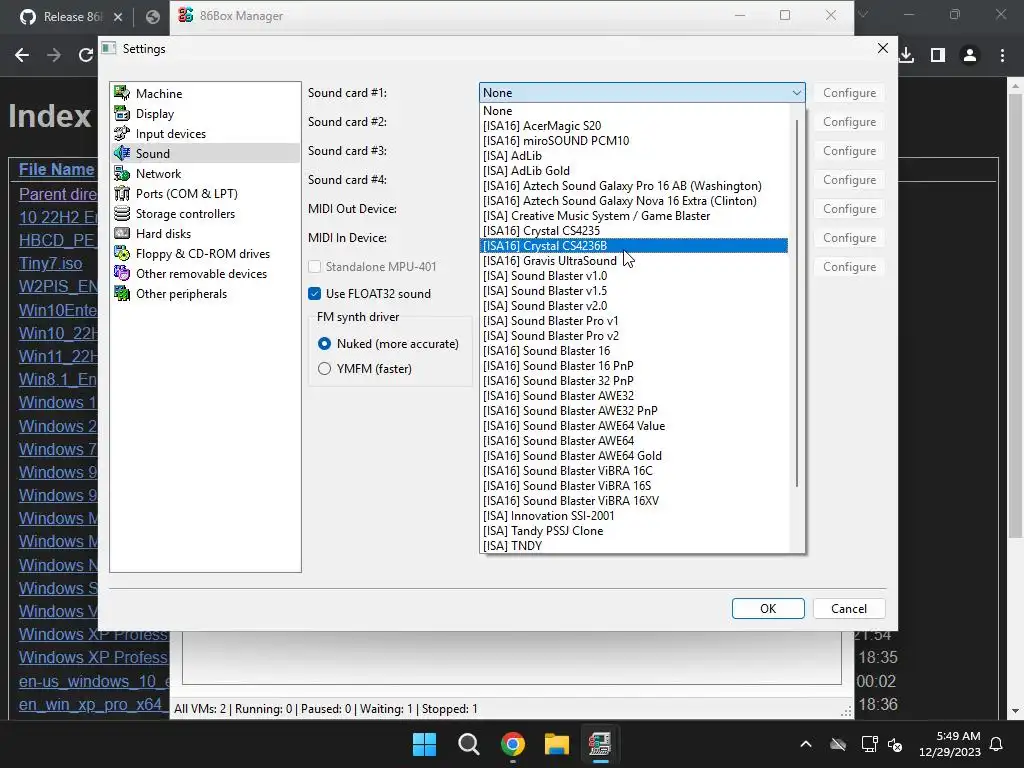This screenshot has width=1024, height=768.
Task: Open the browser downloads icon
Action: pyautogui.click(x=906, y=56)
